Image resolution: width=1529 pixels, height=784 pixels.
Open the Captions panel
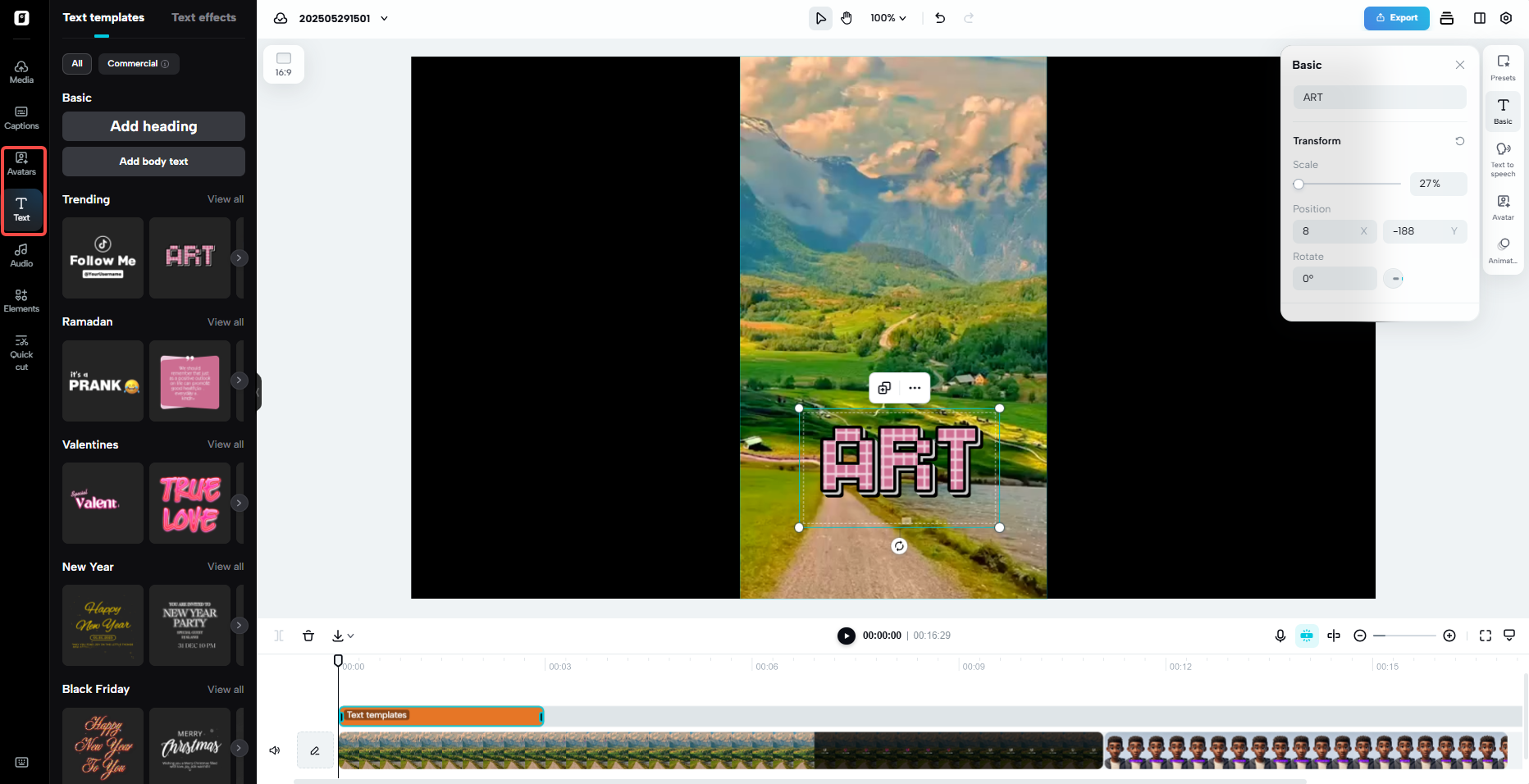click(x=21, y=115)
